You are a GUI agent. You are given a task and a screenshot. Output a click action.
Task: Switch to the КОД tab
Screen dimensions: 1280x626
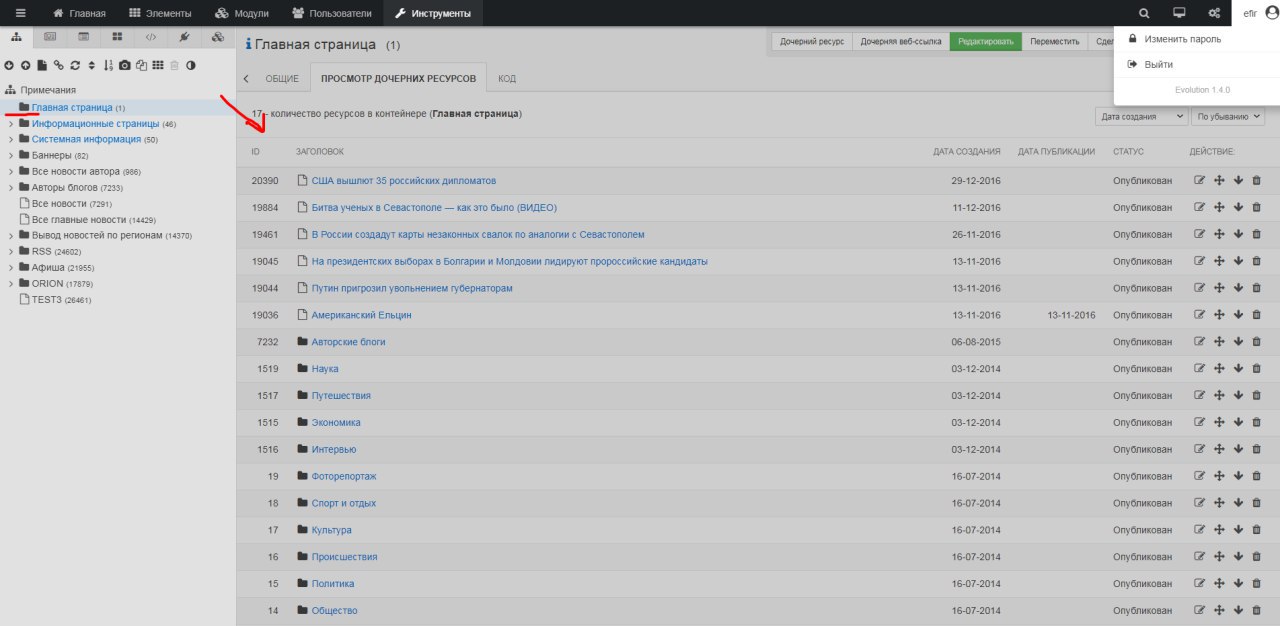(507, 79)
